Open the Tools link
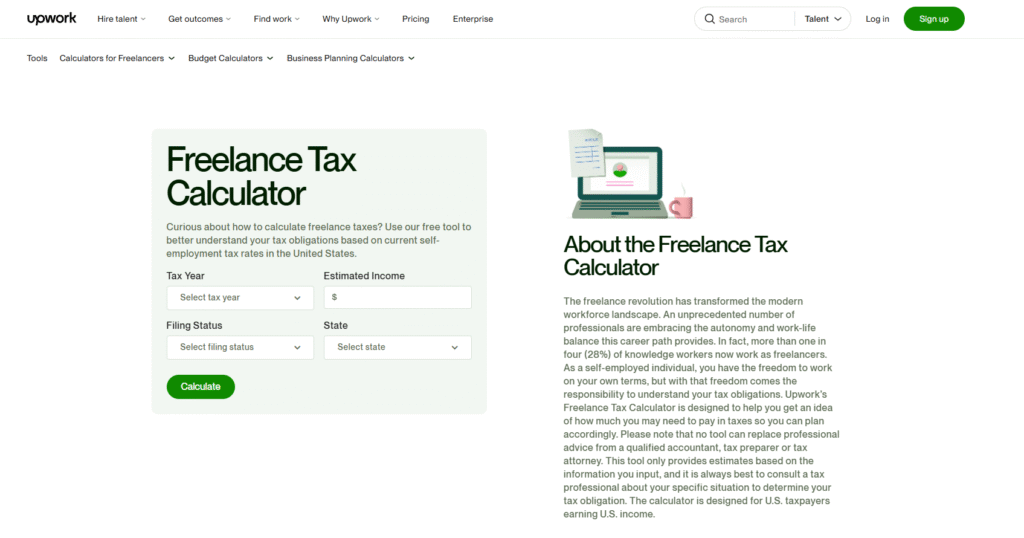The width and height of the screenshot is (1024, 538). coord(37,58)
